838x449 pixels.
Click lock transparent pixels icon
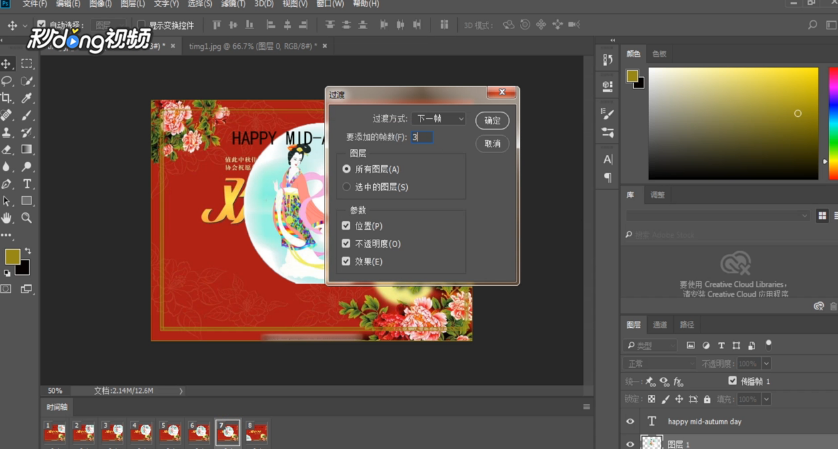click(651, 399)
